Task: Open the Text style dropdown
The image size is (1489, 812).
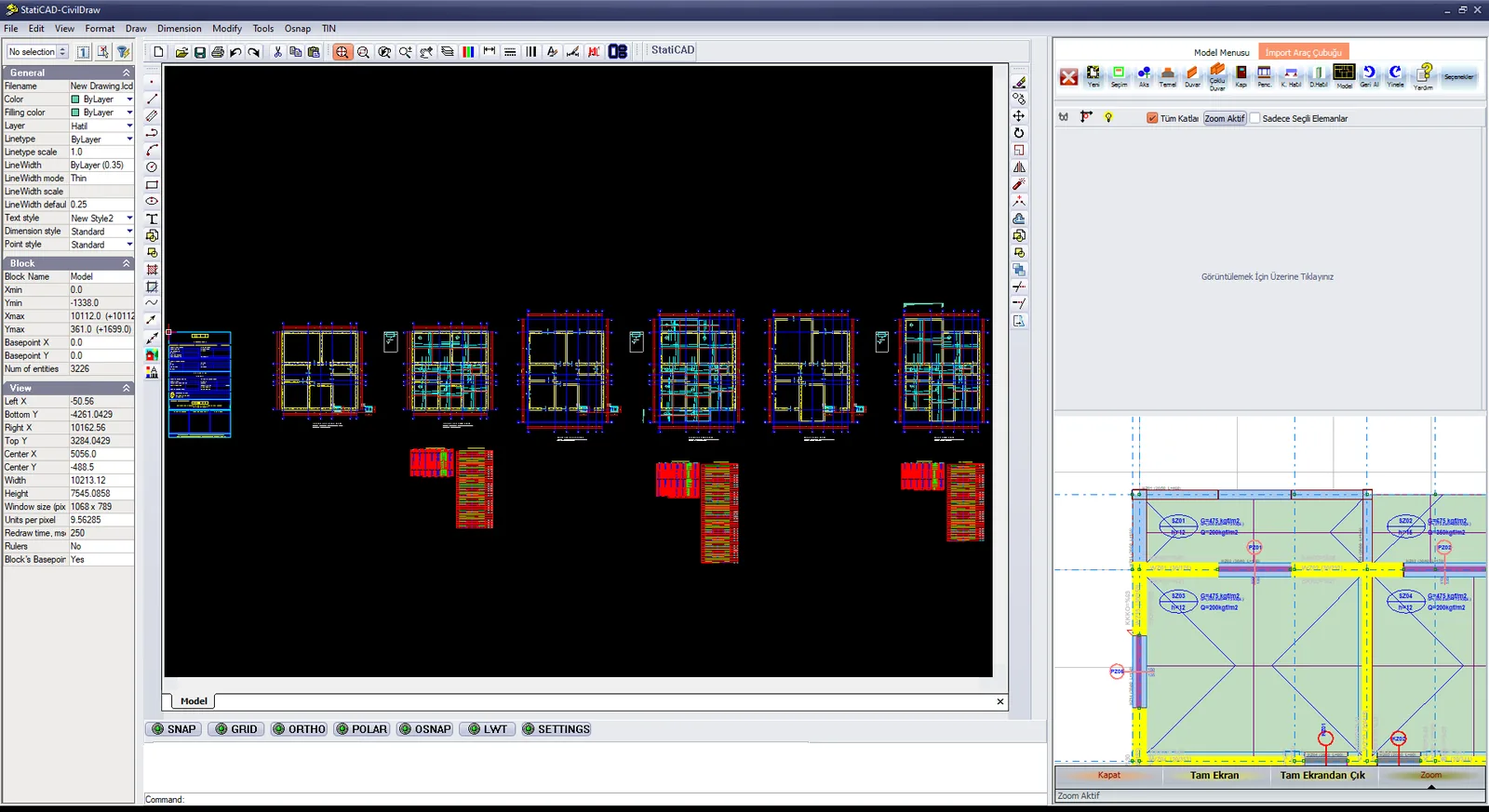Action: click(x=129, y=218)
